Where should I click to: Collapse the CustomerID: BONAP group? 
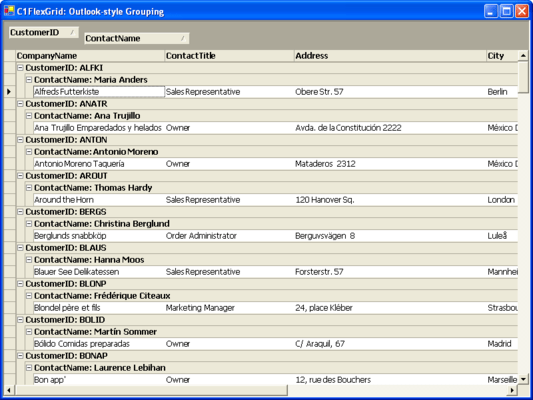(20, 356)
